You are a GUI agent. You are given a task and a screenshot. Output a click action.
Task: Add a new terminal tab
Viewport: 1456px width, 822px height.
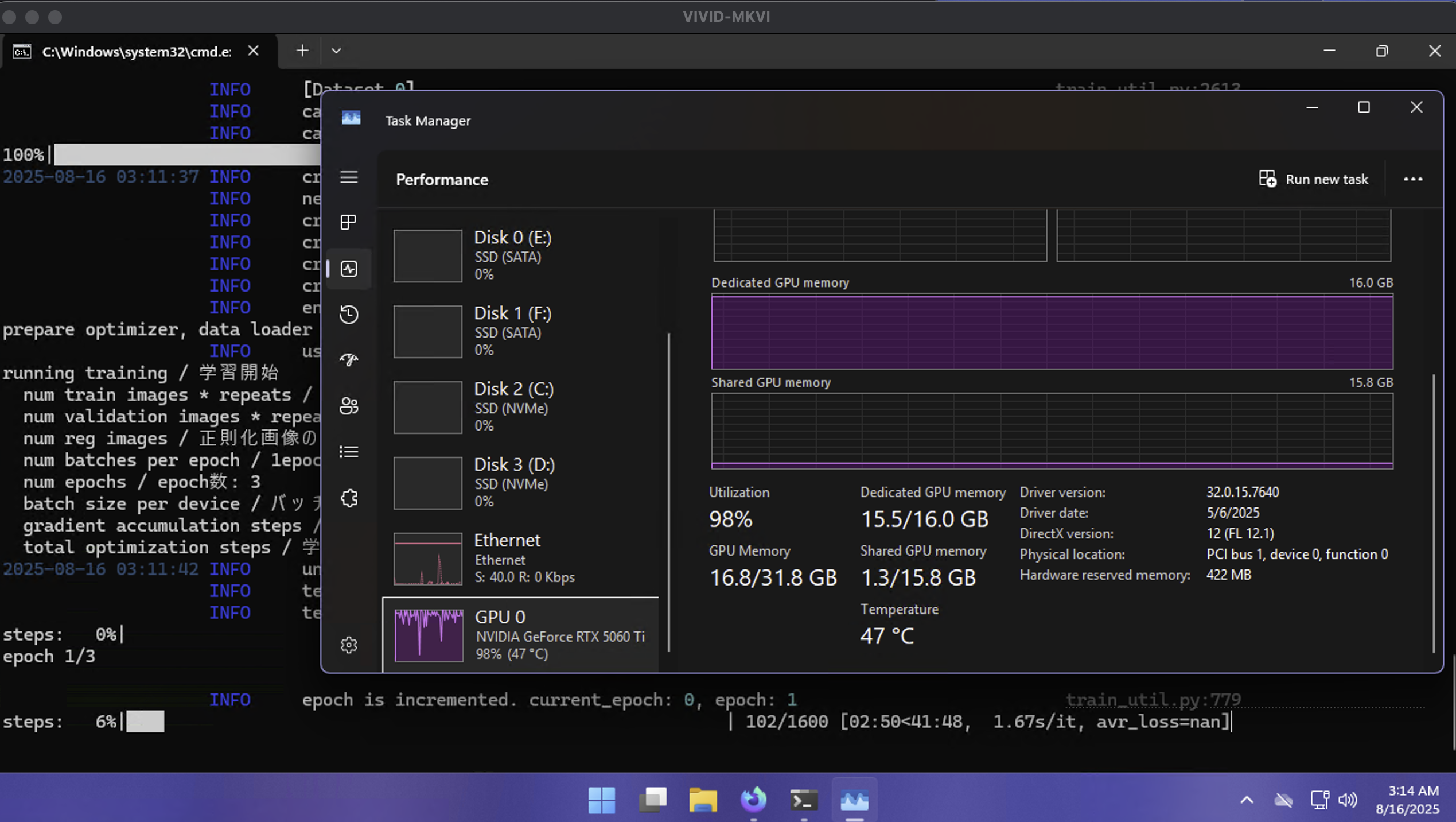pos(302,51)
